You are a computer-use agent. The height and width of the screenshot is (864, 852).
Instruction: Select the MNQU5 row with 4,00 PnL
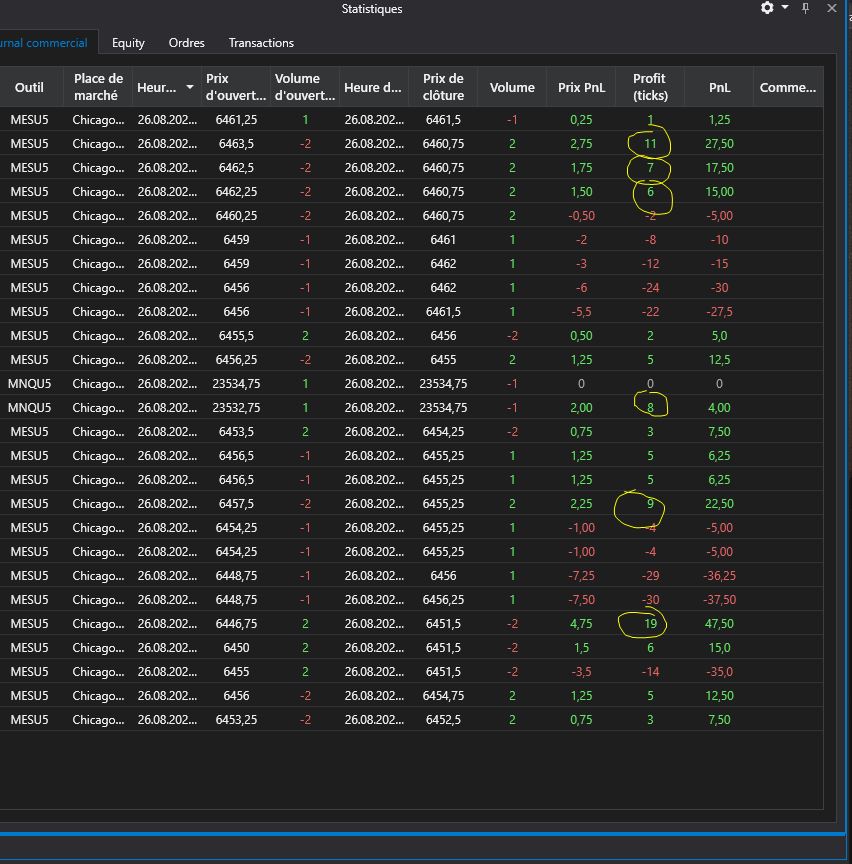tap(400, 408)
